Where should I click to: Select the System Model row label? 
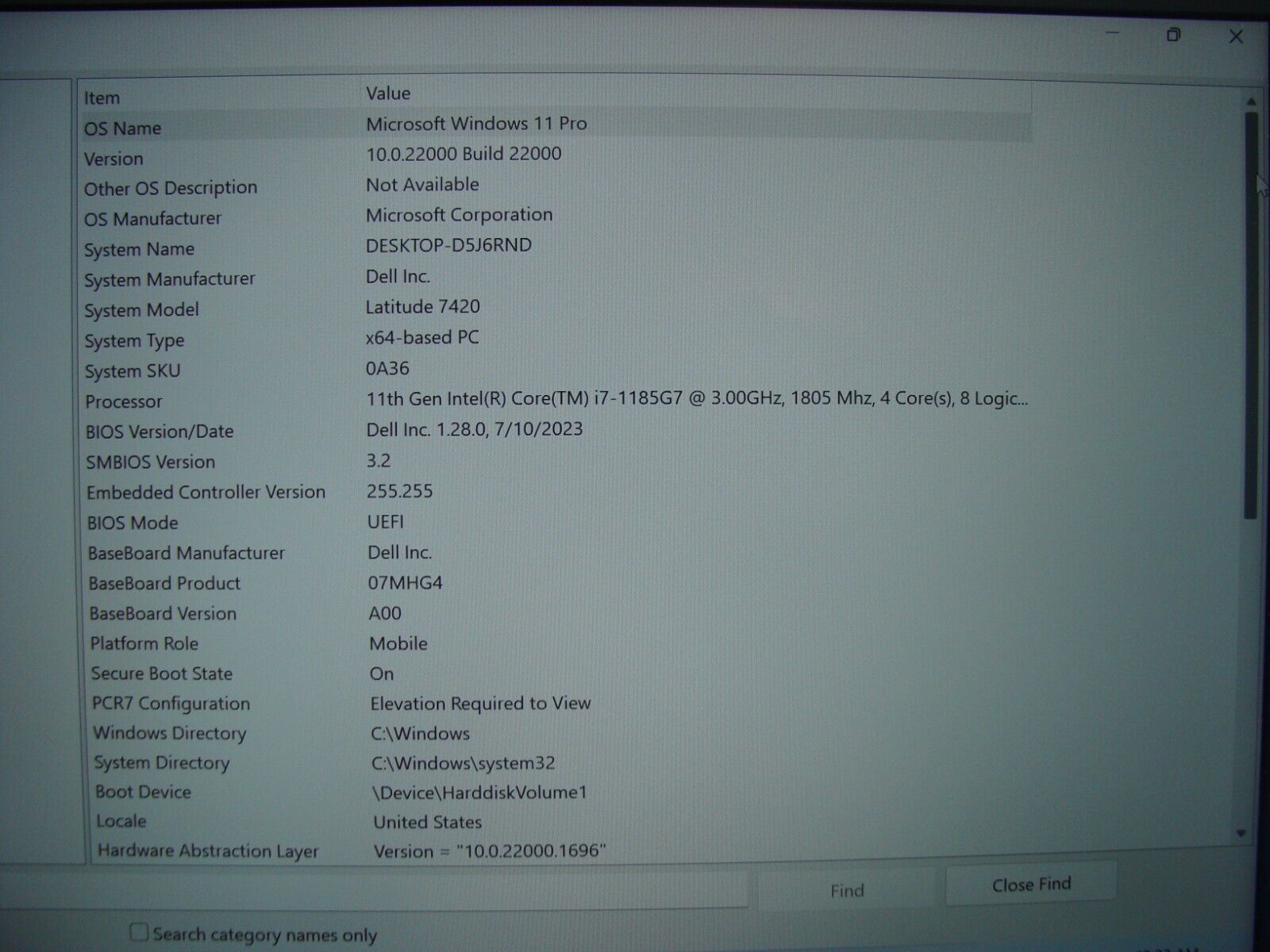click(141, 310)
